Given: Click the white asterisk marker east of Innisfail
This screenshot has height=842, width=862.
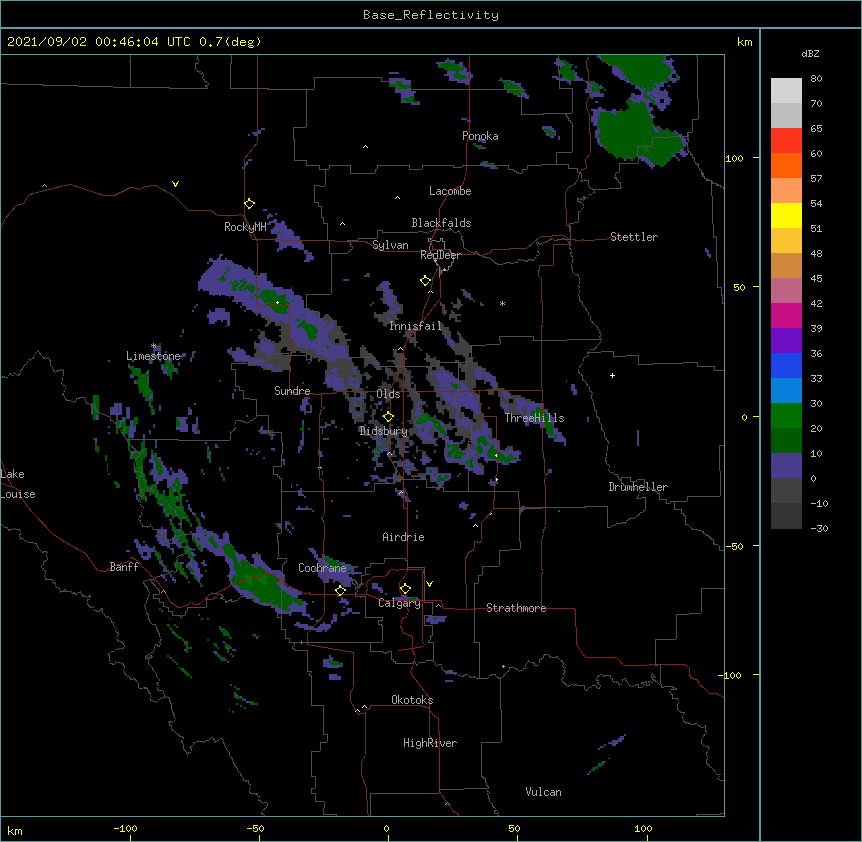Looking at the screenshot, I should (502, 303).
